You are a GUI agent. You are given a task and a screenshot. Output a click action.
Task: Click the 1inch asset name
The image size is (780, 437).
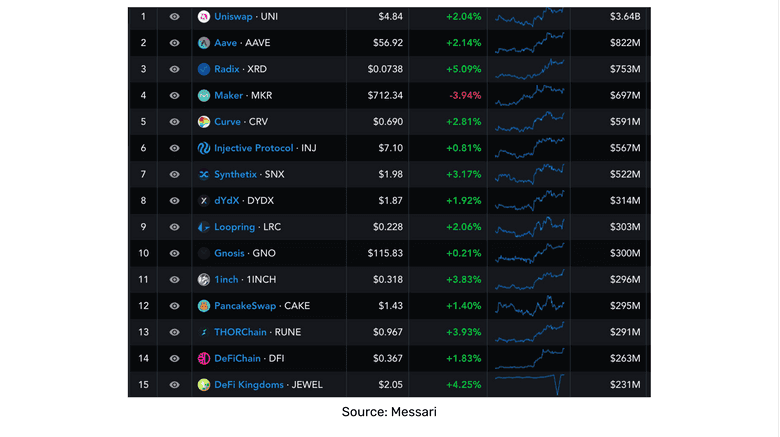tap(227, 280)
